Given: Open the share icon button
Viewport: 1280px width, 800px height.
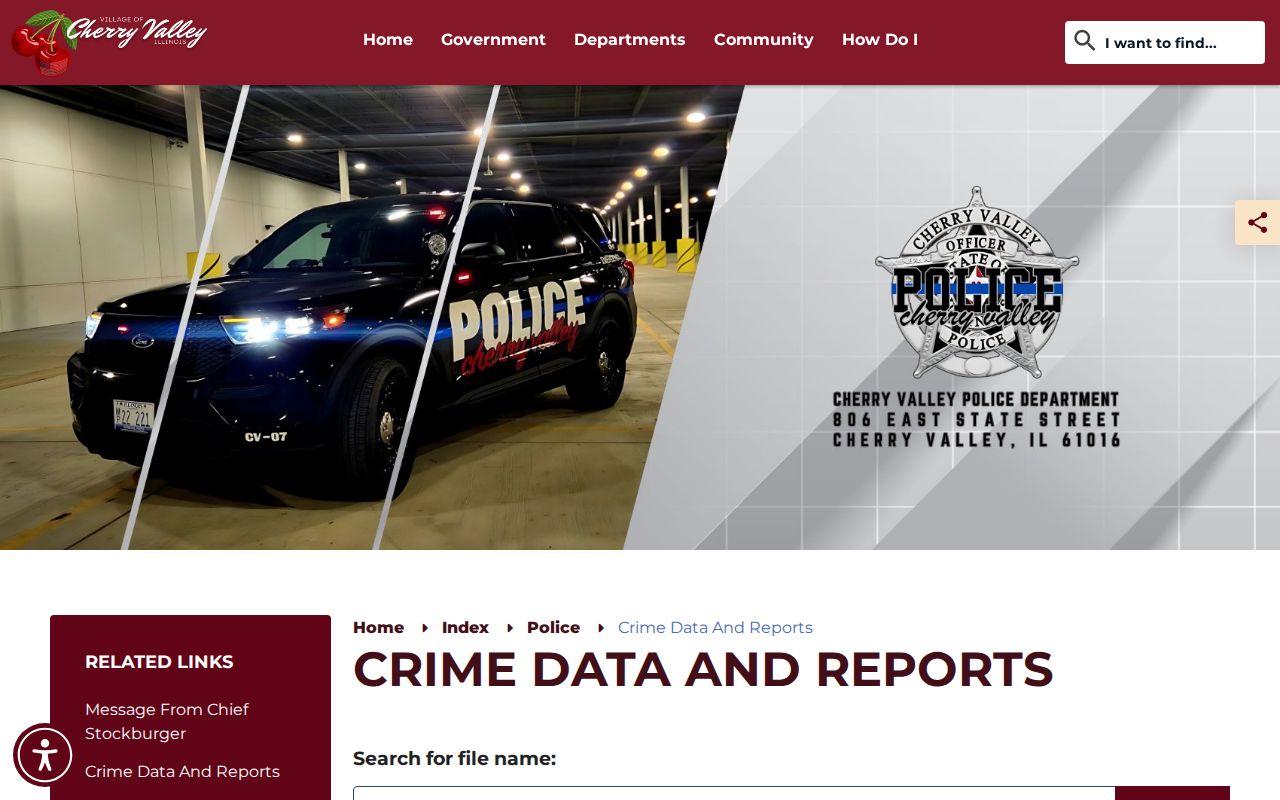Looking at the screenshot, I should pyautogui.click(x=1258, y=222).
